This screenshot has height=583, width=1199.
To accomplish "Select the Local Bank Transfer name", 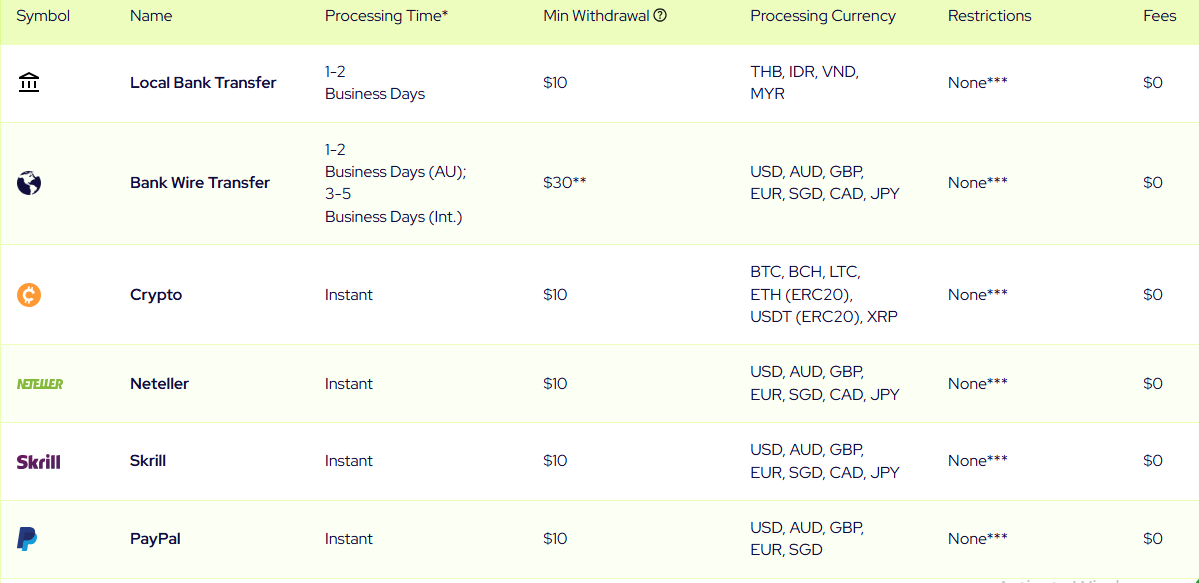I will (x=203, y=83).
